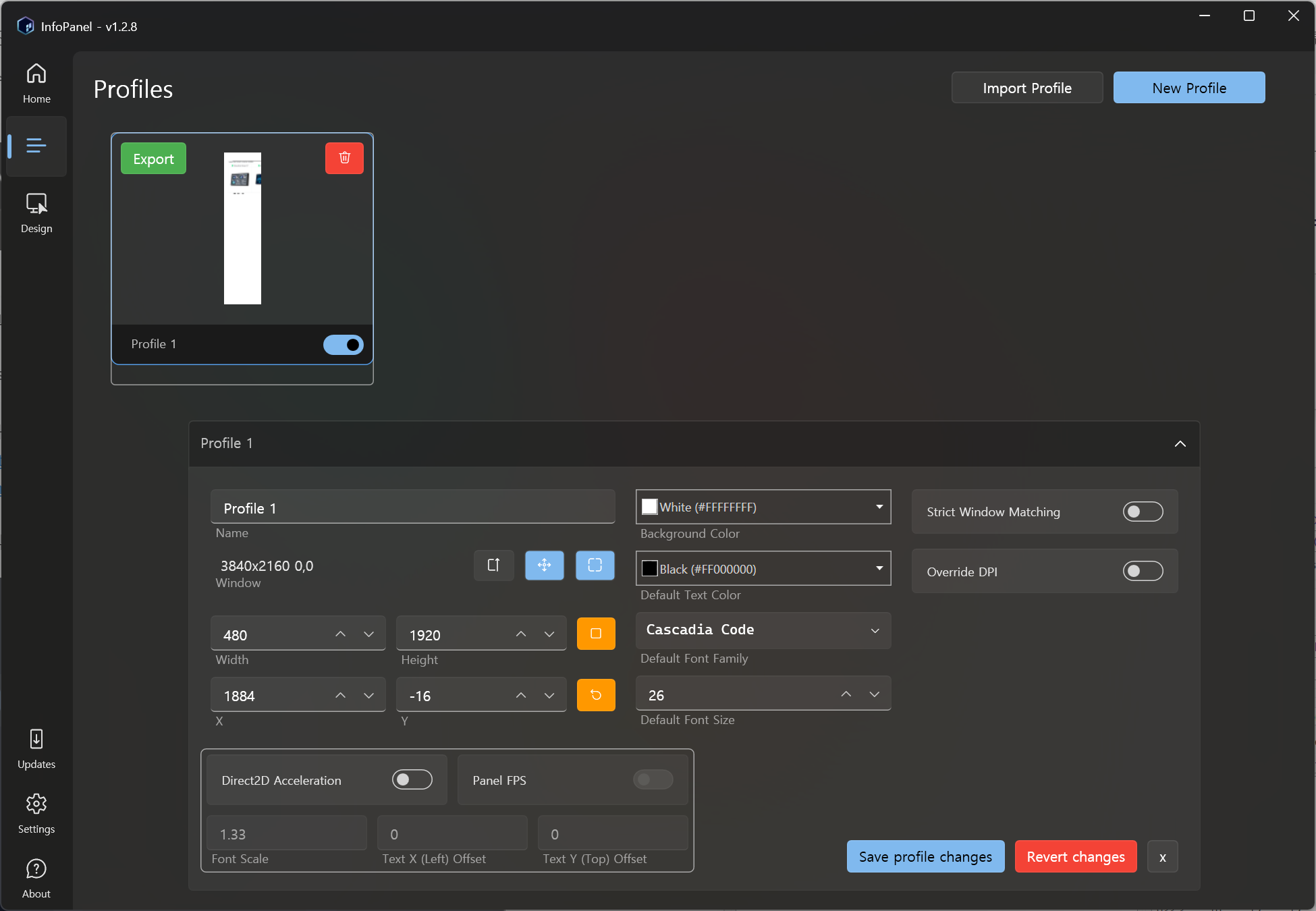This screenshot has height=911, width=1316.
Task: Click the Import Profile button
Action: pos(1026,88)
